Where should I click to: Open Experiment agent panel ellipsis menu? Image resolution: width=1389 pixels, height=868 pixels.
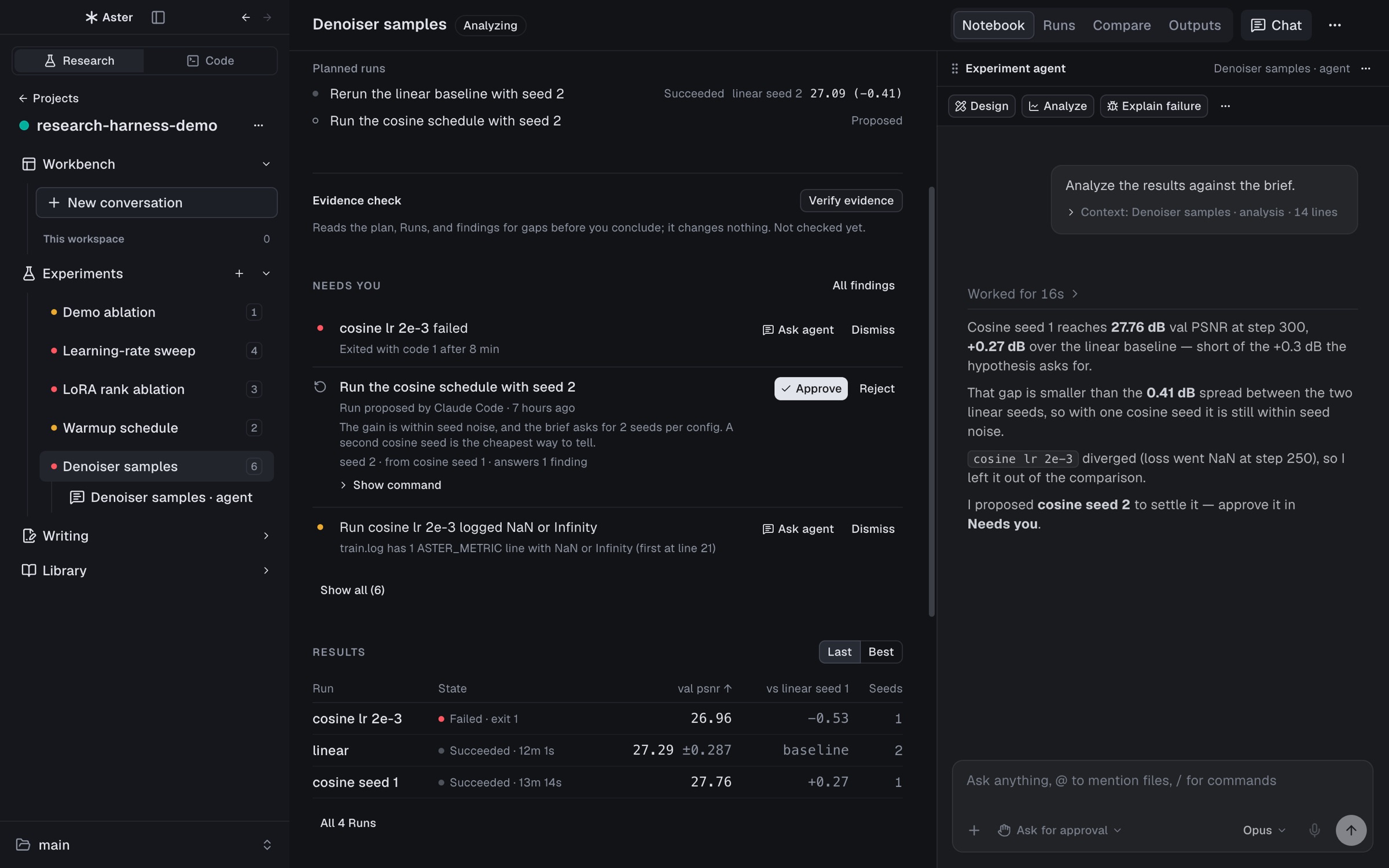pos(1366,68)
